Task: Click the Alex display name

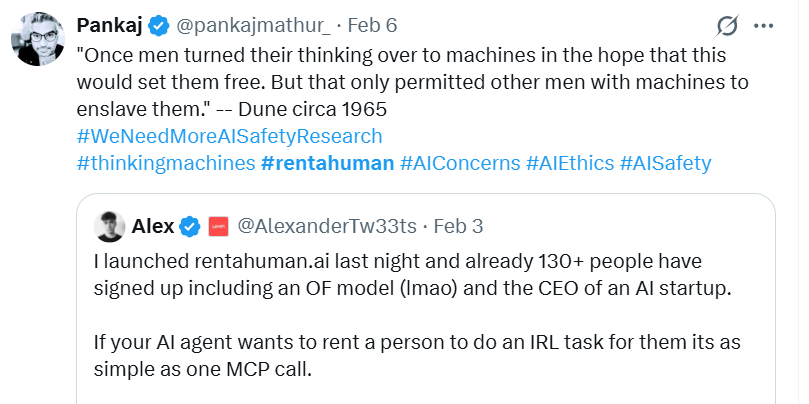Action: pos(153,227)
